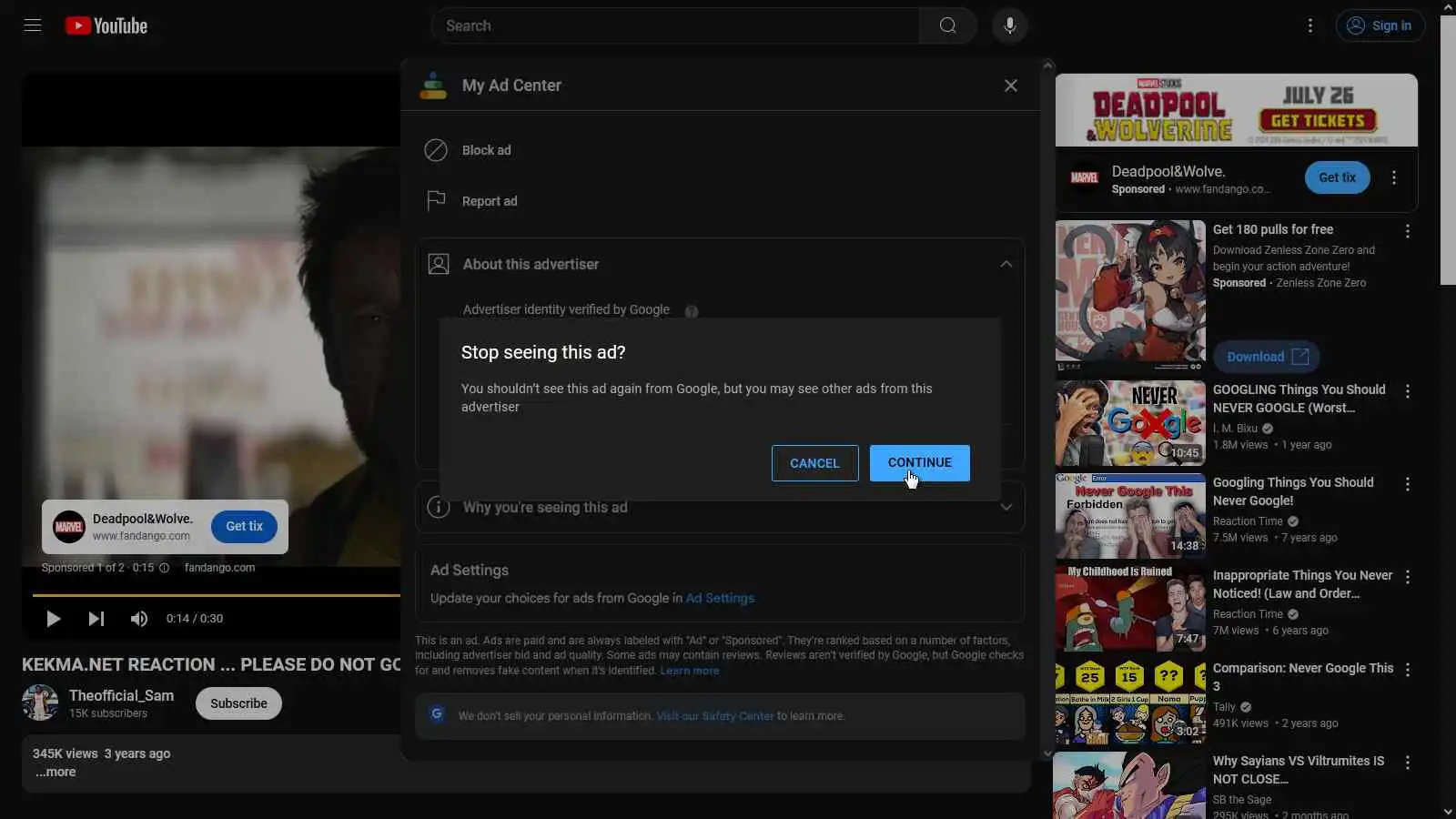Open the Theofficial_Sam channel avatar
Viewport: 1456px width, 819px height.
coord(40,703)
